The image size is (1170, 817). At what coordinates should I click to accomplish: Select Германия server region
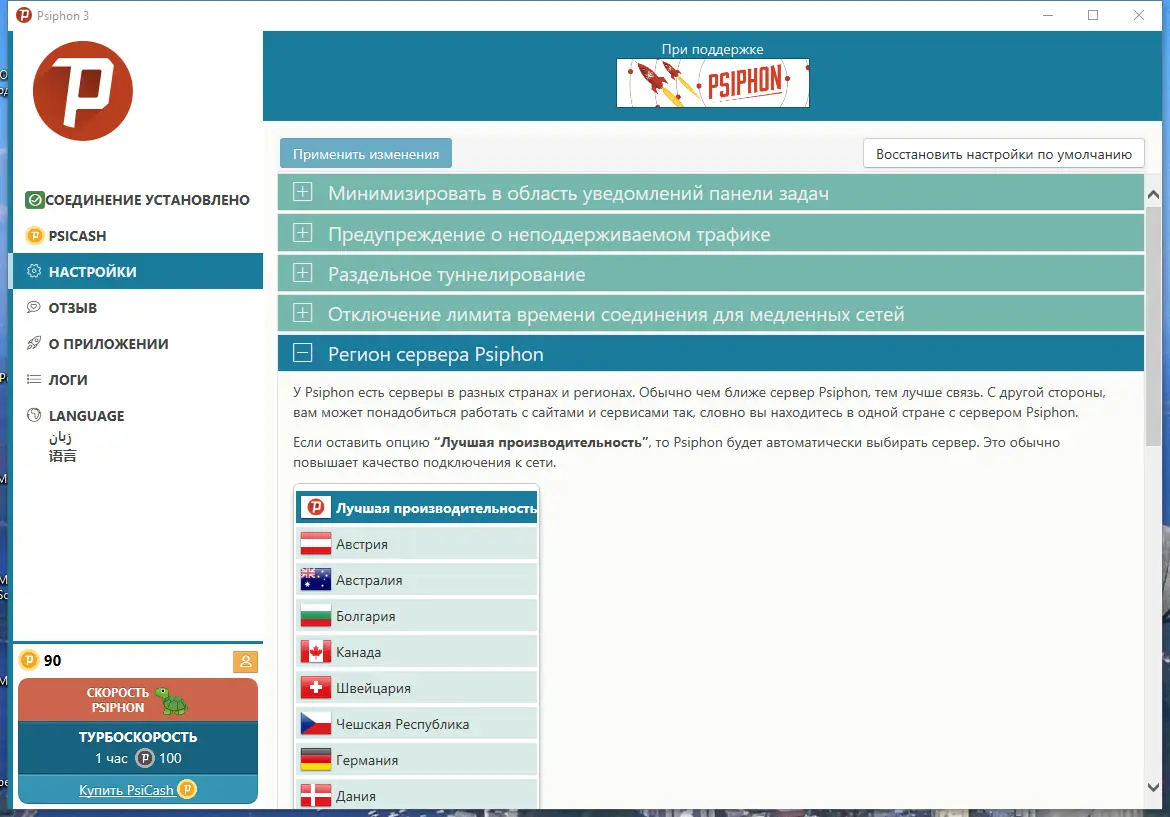417,759
